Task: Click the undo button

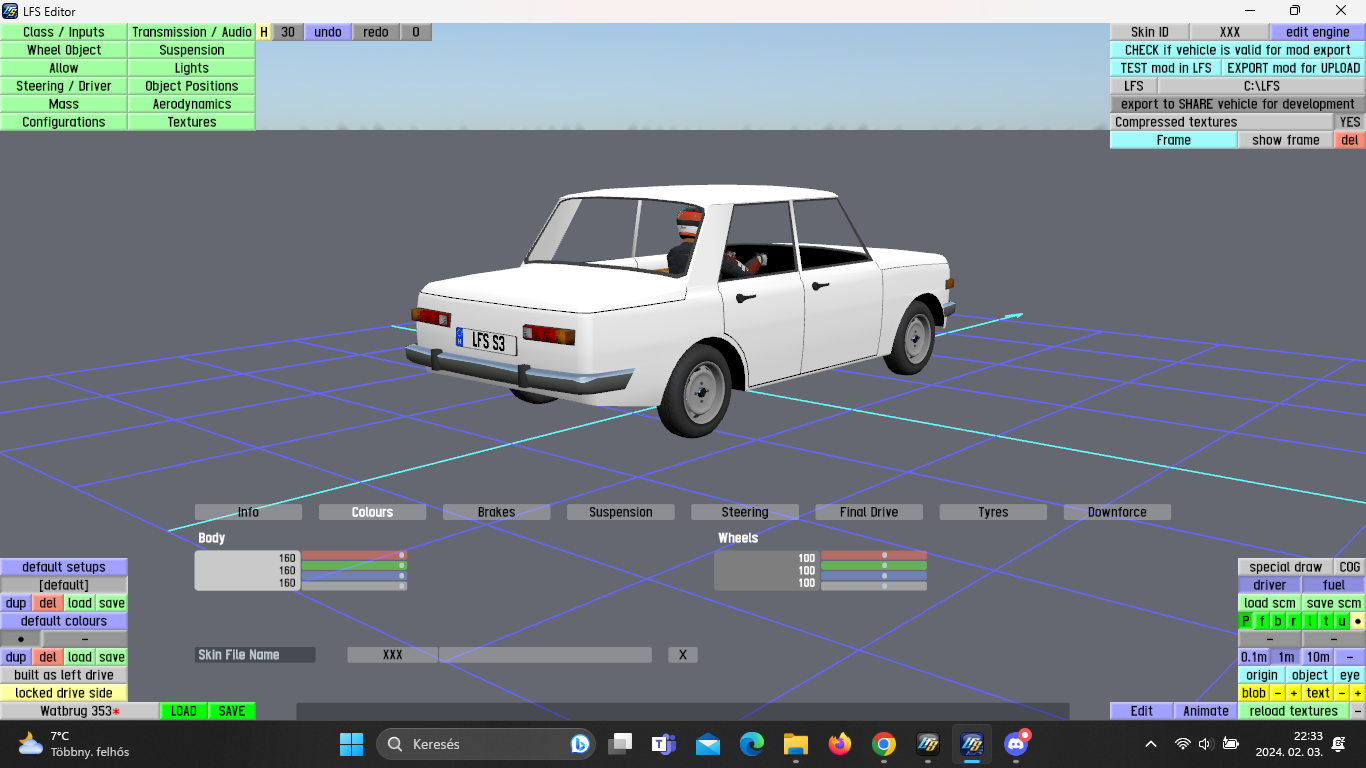Action: coord(328,32)
